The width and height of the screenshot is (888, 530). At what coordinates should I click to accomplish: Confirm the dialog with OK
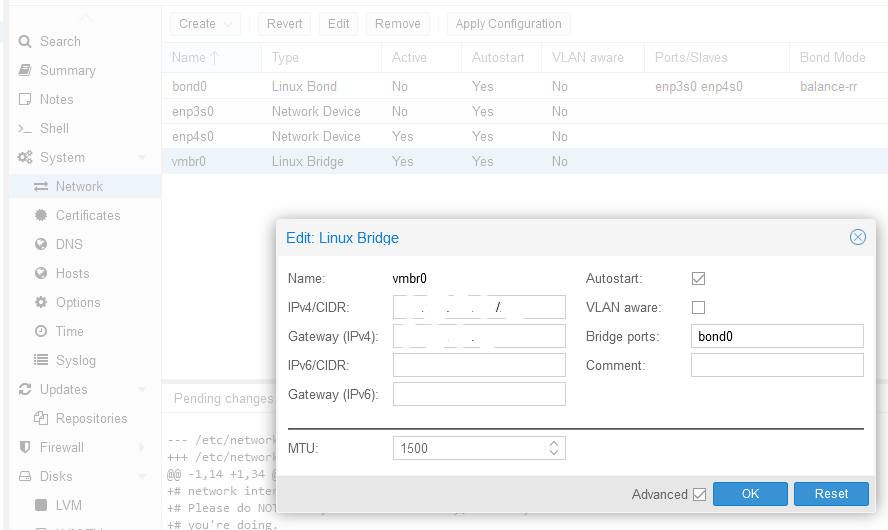click(750, 494)
